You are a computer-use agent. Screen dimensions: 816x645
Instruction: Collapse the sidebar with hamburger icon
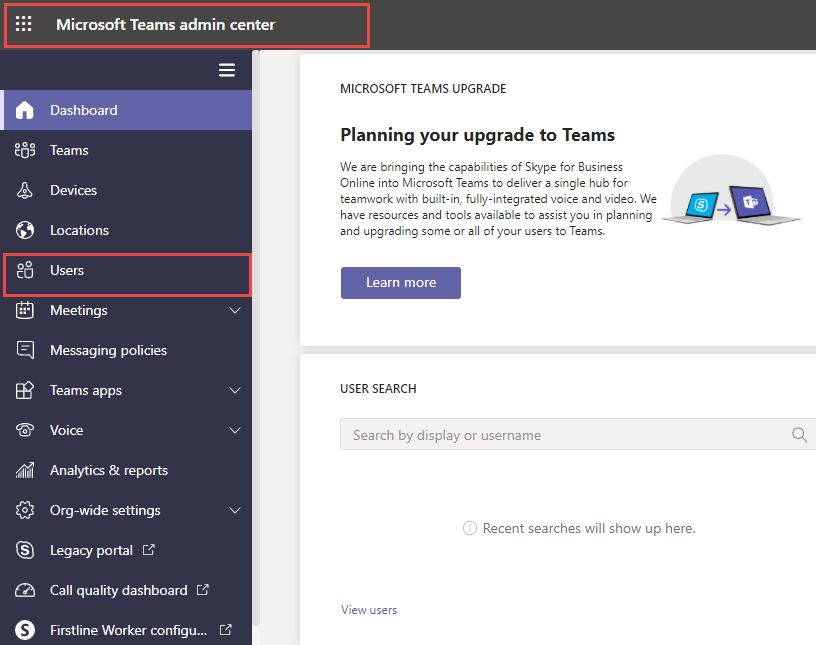(x=227, y=70)
